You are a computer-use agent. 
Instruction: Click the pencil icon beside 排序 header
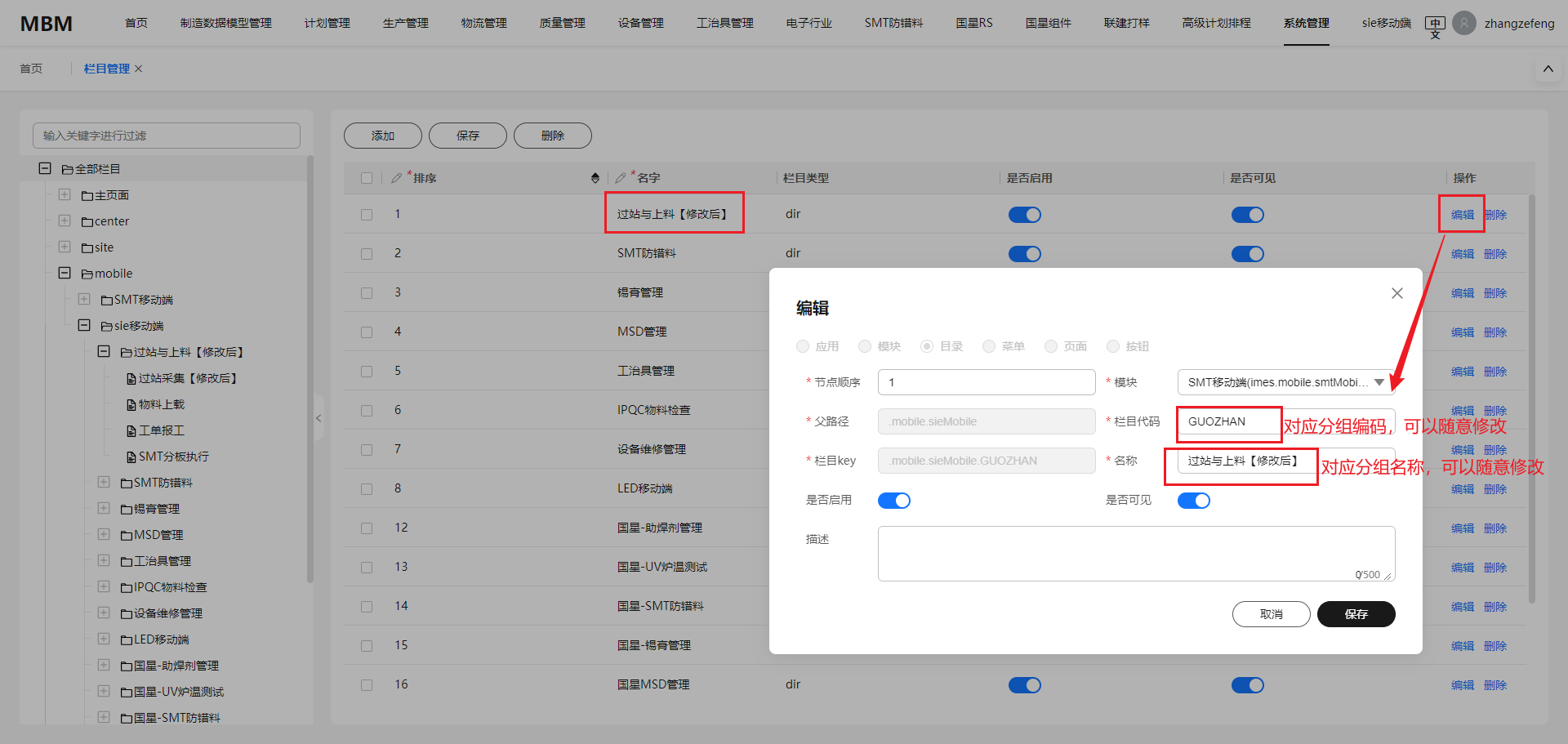pos(396,177)
